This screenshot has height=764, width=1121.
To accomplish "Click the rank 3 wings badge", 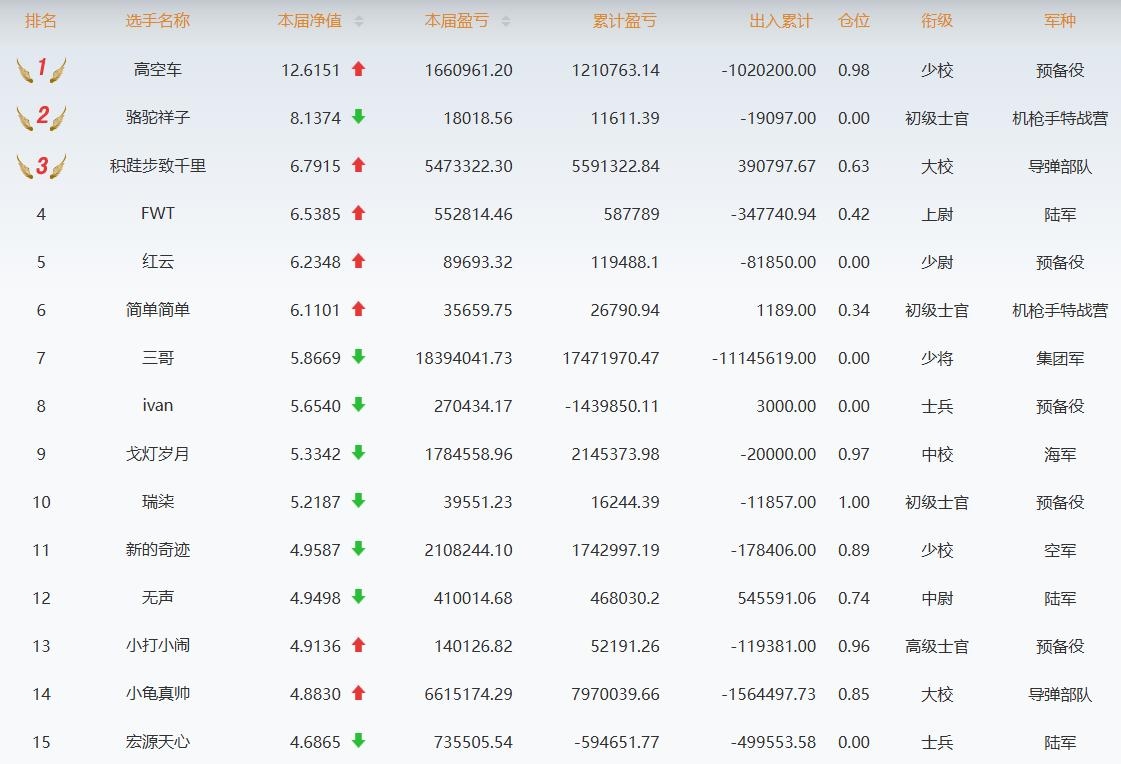I will [41, 165].
